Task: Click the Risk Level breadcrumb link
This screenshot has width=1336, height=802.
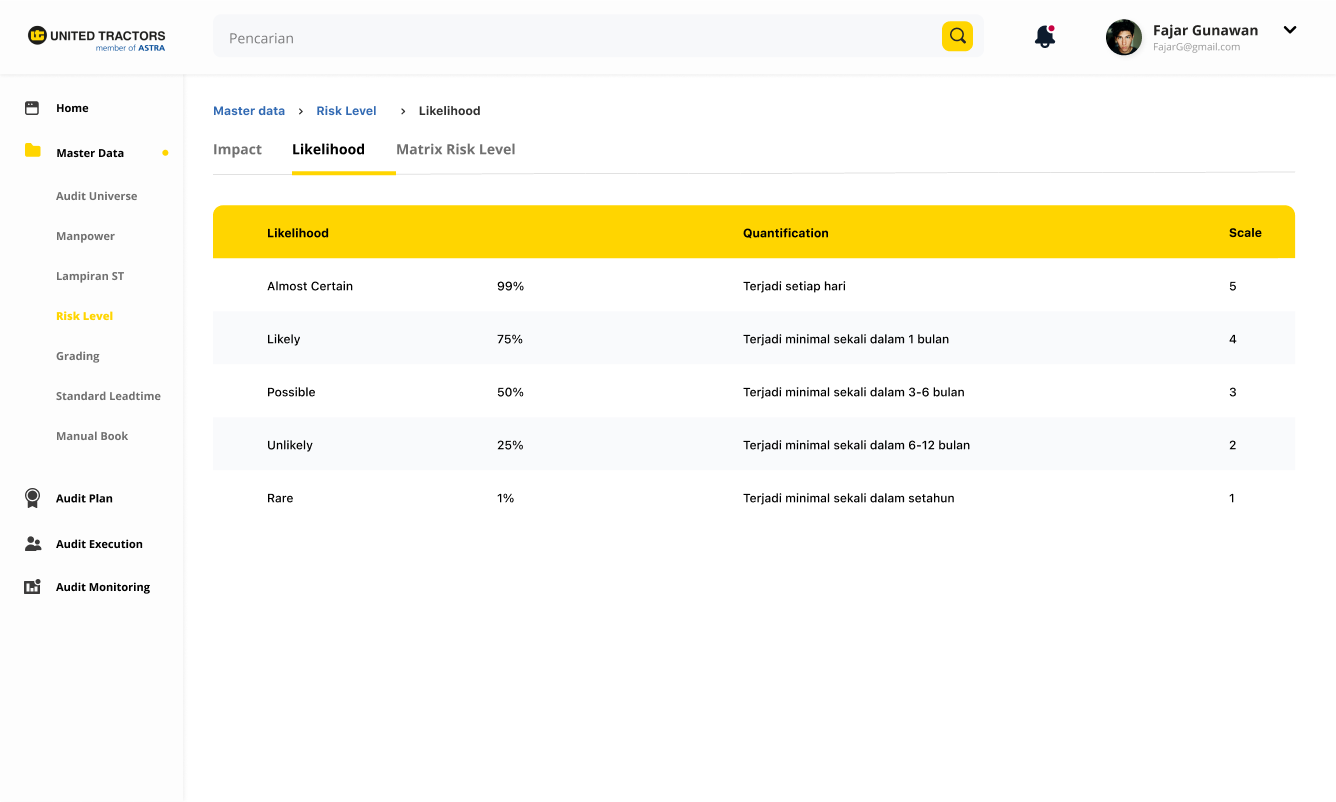Action: (x=346, y=111)
